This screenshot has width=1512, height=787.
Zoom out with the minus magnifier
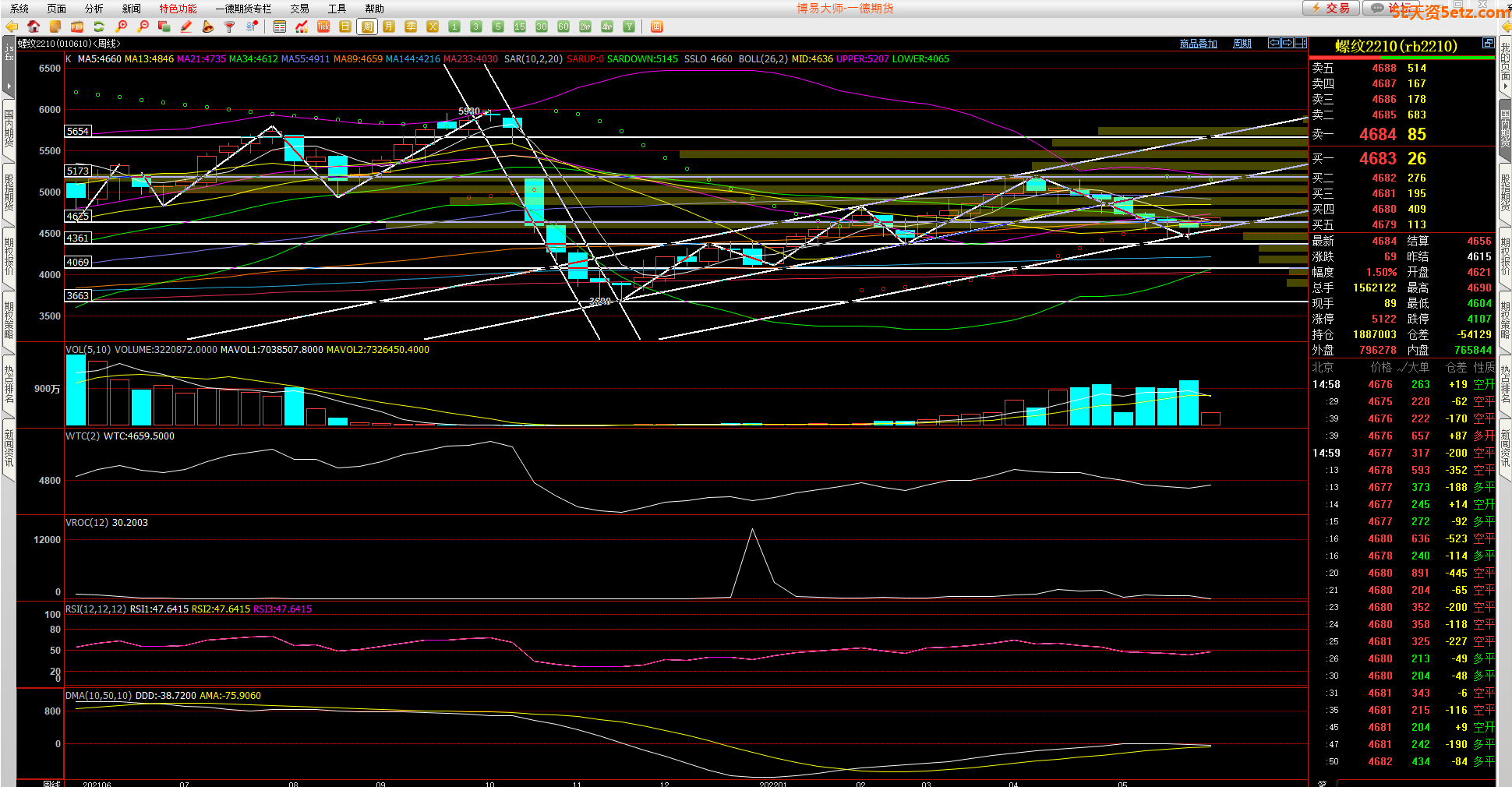point(143,26)
